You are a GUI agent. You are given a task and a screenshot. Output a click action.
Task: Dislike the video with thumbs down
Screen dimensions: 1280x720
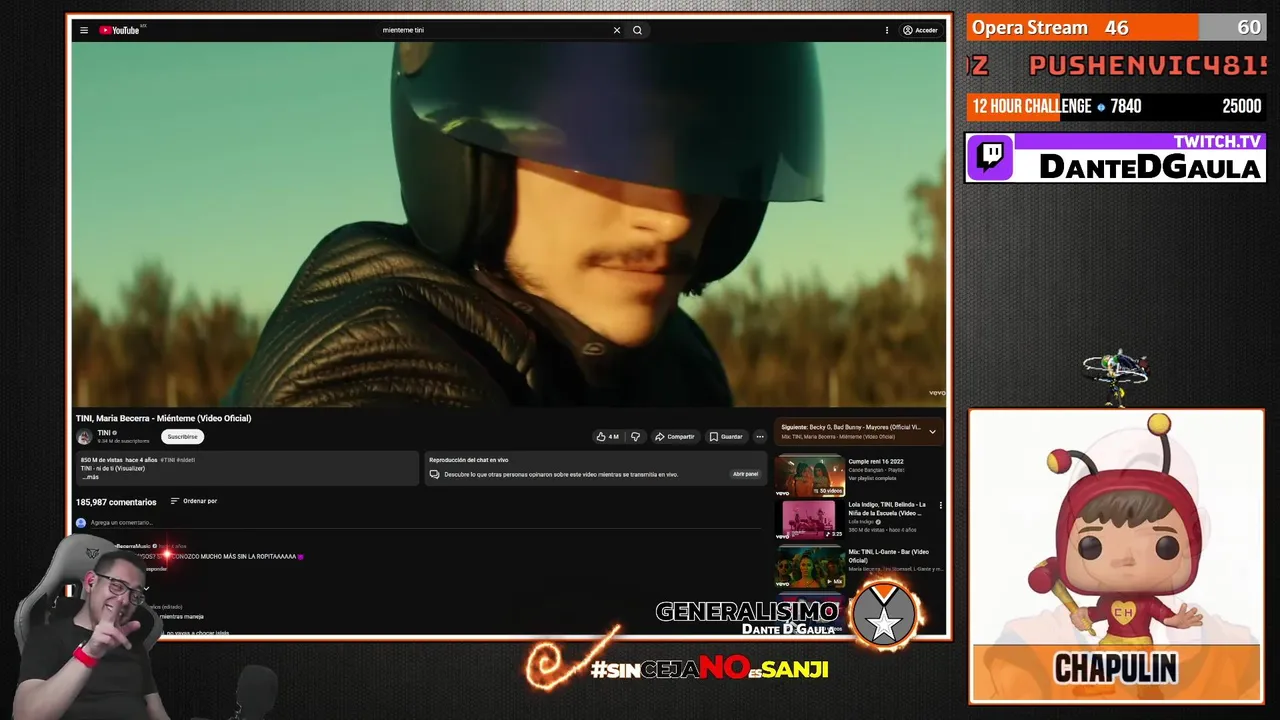pos(635,437)
